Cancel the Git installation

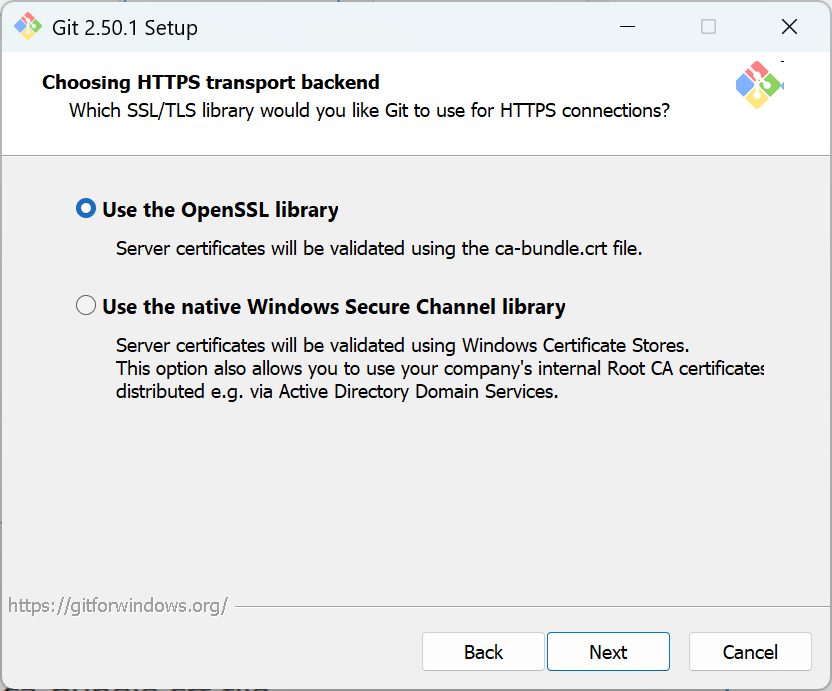pos(750,652)
